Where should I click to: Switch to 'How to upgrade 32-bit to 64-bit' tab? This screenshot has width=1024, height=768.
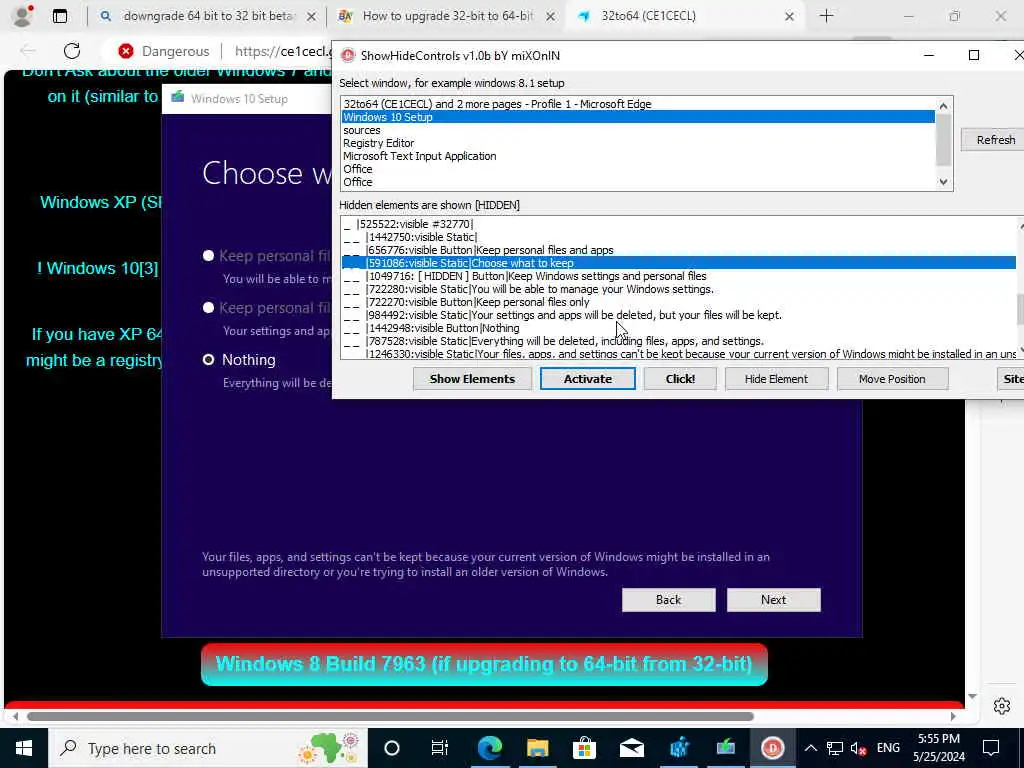pos(446,16)
